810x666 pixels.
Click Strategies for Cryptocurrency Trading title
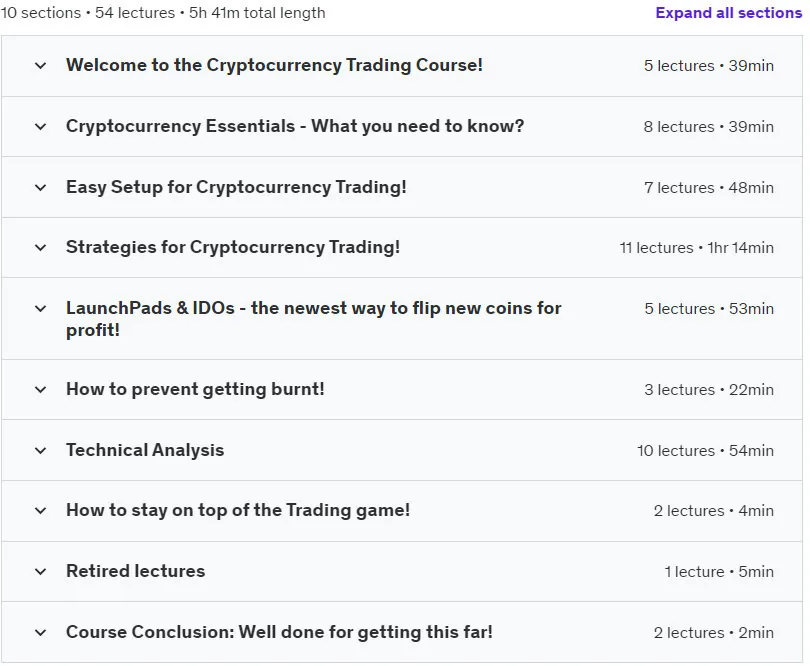tap(233, 247)
